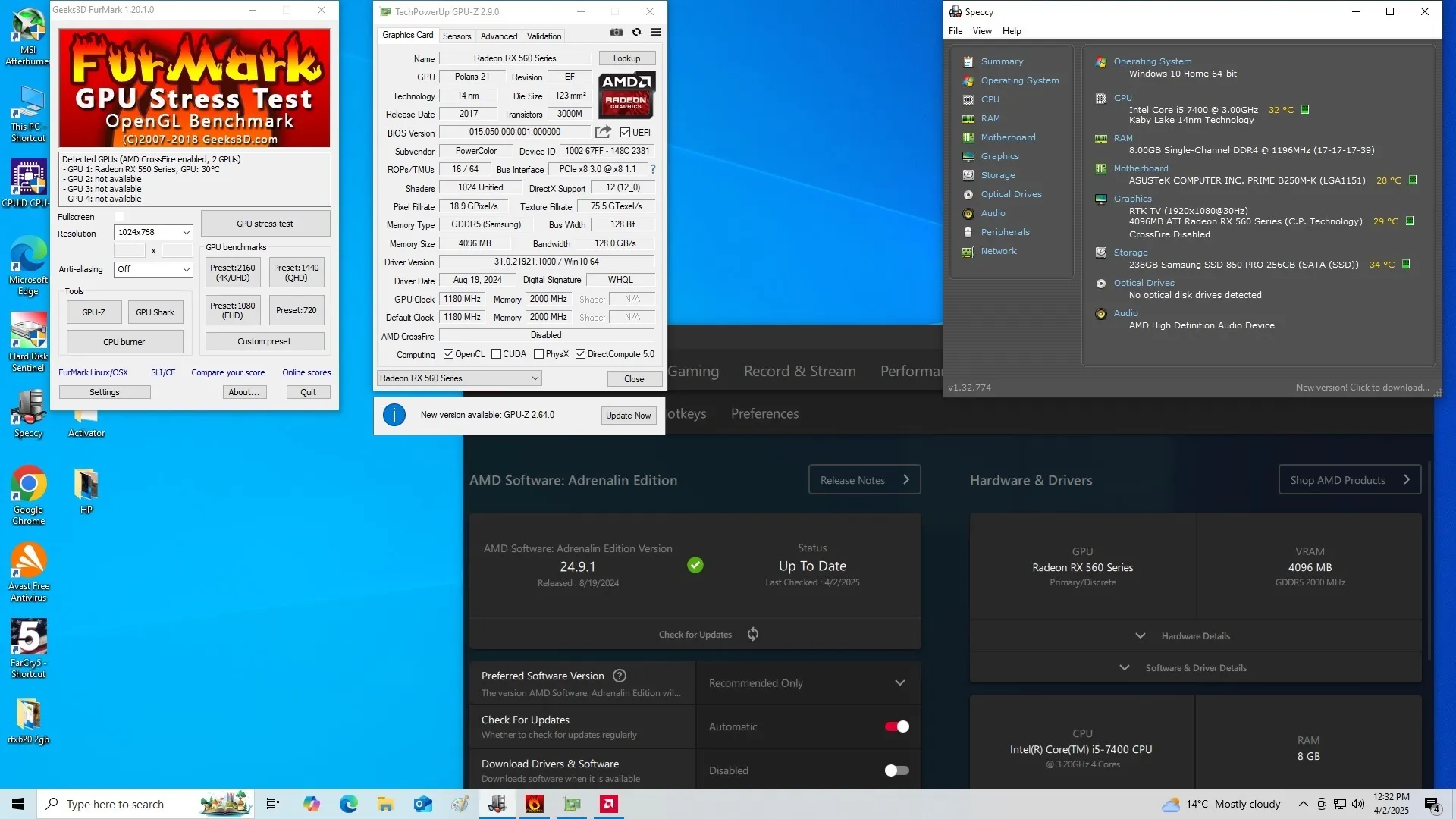Take a GPU-Z screenshot with the camera icon

(x=617, y=33)
